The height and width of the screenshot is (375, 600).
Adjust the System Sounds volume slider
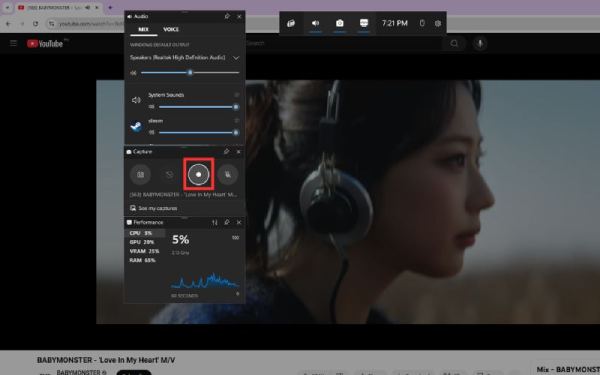click(198, 107)
